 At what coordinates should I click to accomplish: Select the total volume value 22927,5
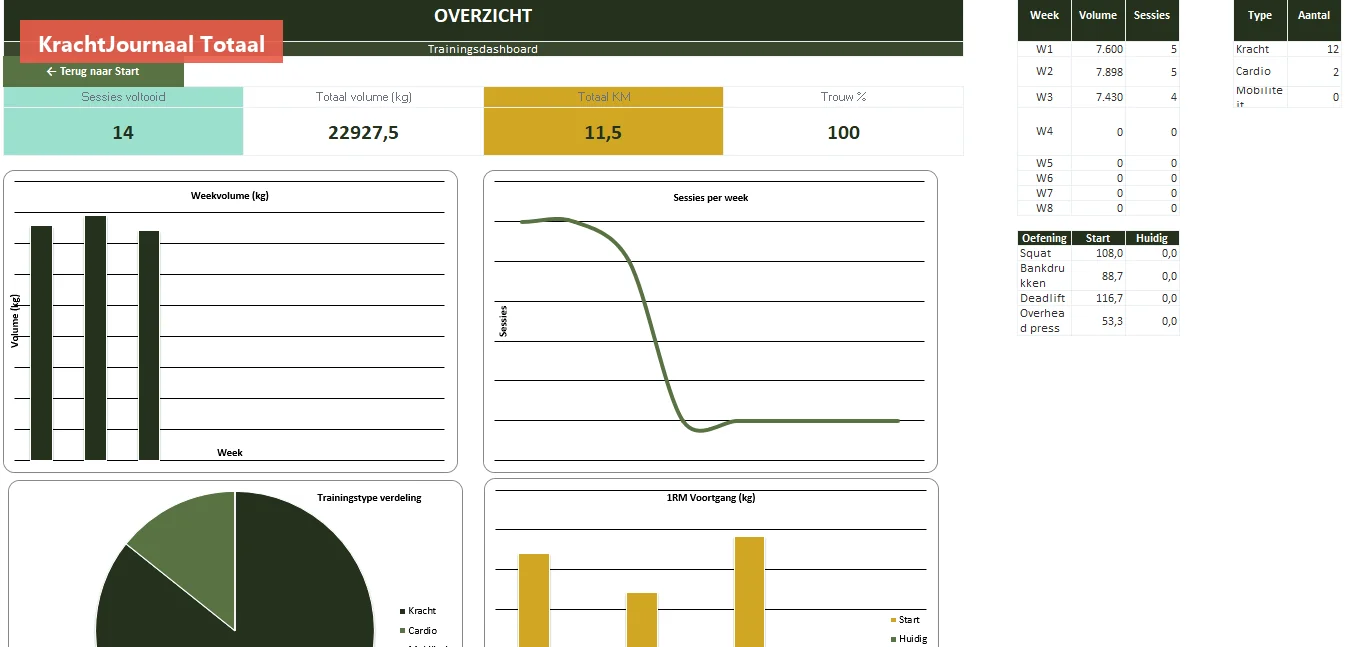click(364, 132)
